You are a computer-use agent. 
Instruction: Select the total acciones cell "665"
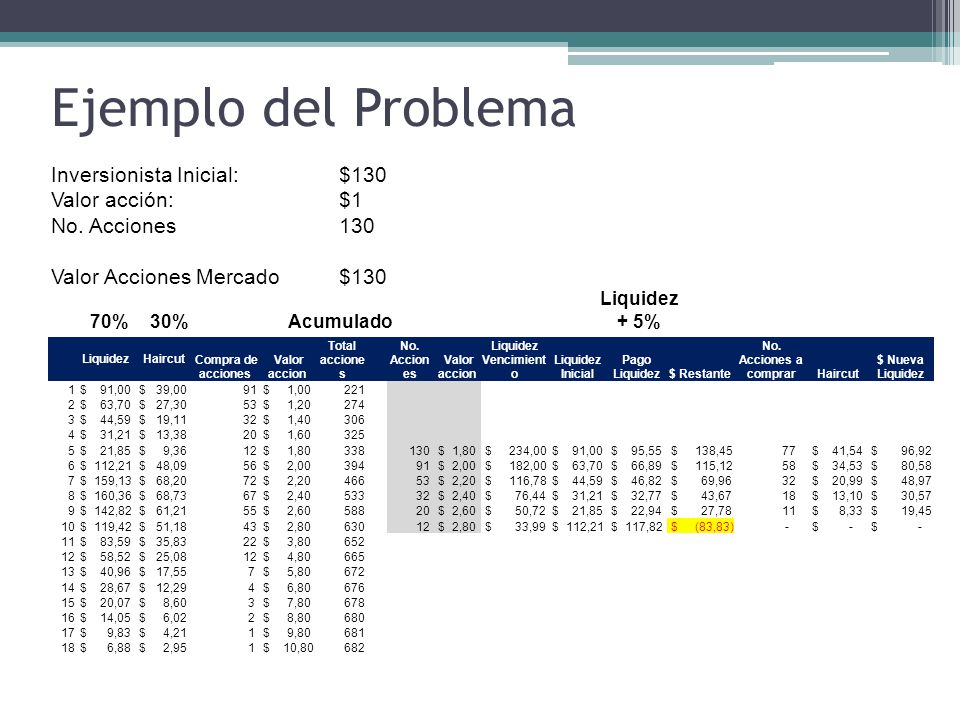coord(354,557)
